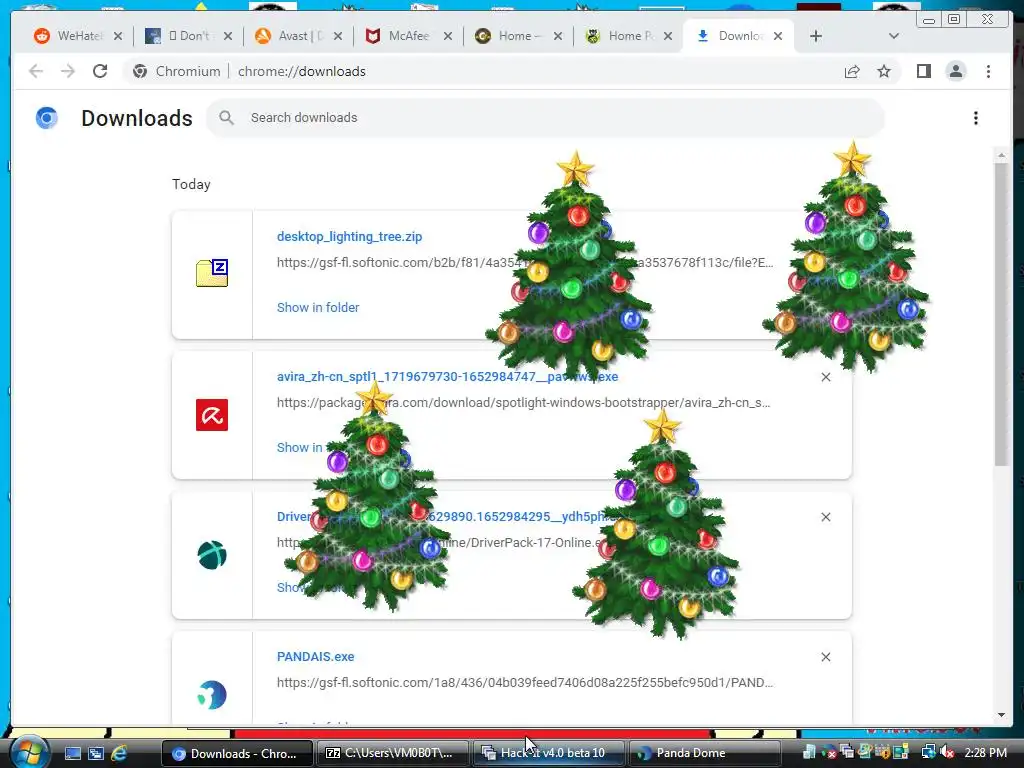1024x768 pixels.
Task: Remove the DriverPack download from list
Action: 826,517
